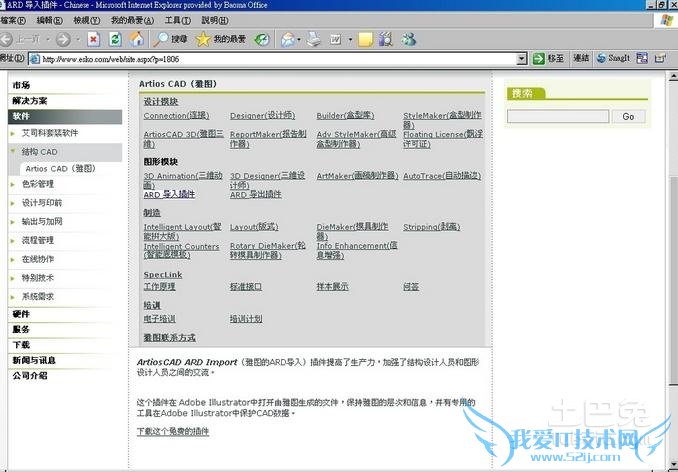Image resolution: width=678 pixels, height=472 pixels.
Task: Open the 我的最愛(A) menu
Action: click(x=132, y=20)
